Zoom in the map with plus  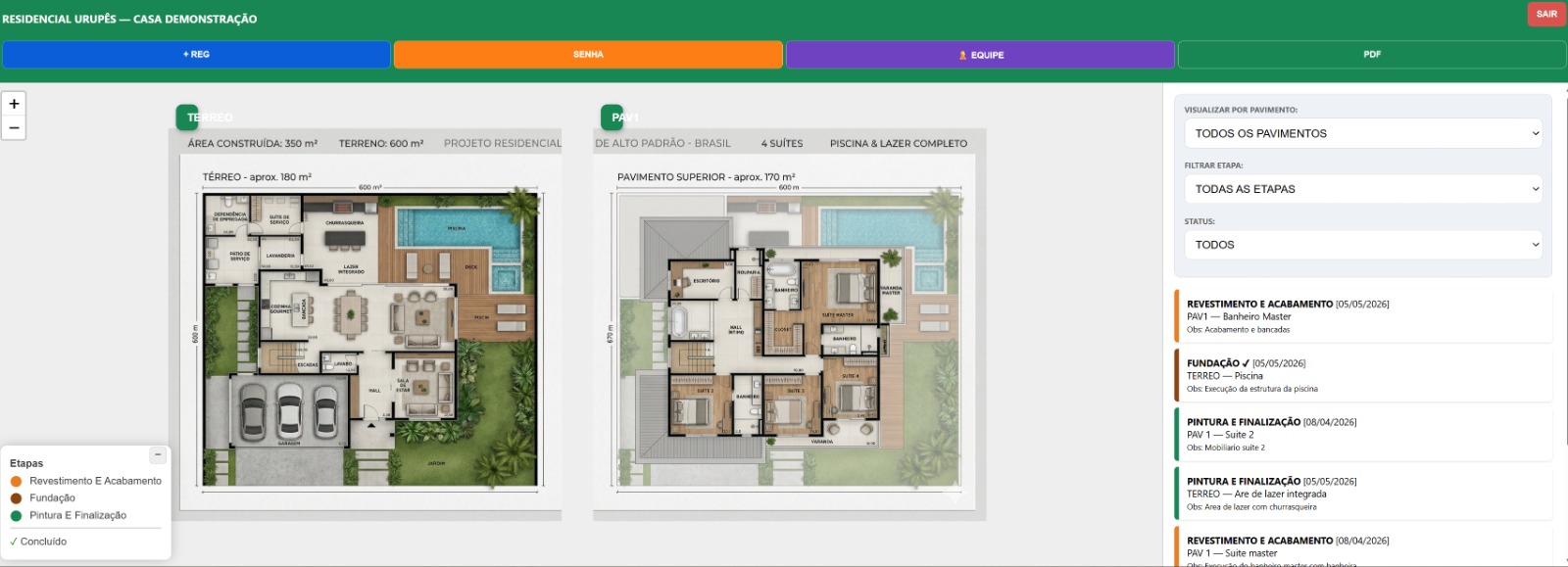pyautogui.click(x=14, y=104)
